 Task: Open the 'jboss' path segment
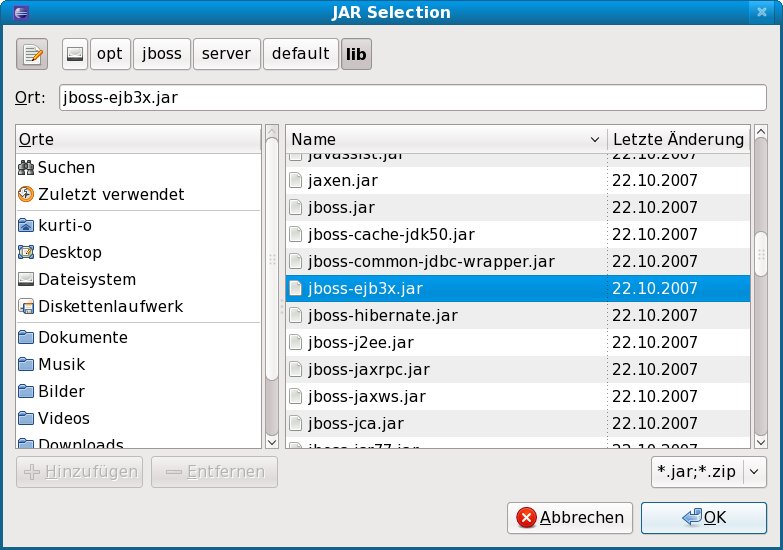[162, 54]
